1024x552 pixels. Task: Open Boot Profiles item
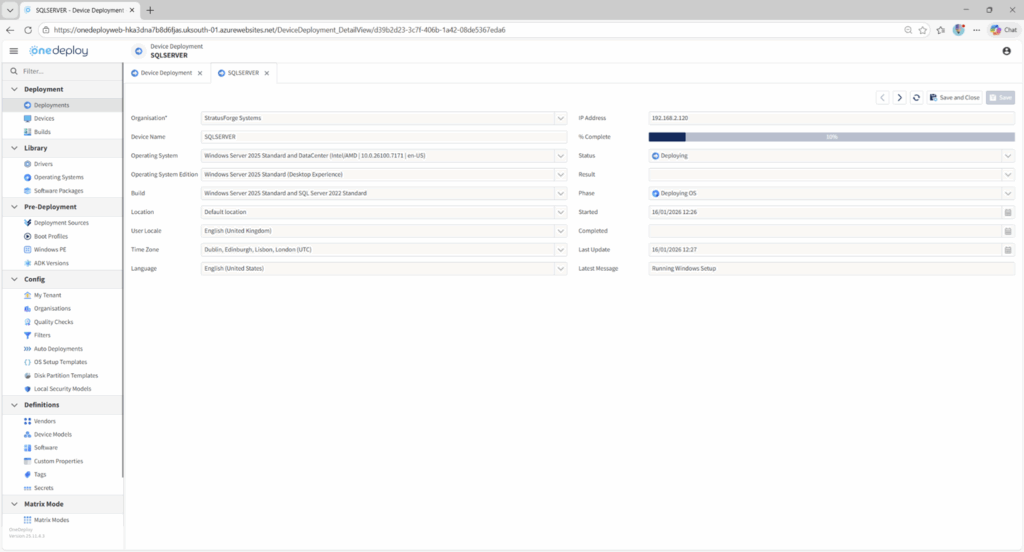[50, 236]
